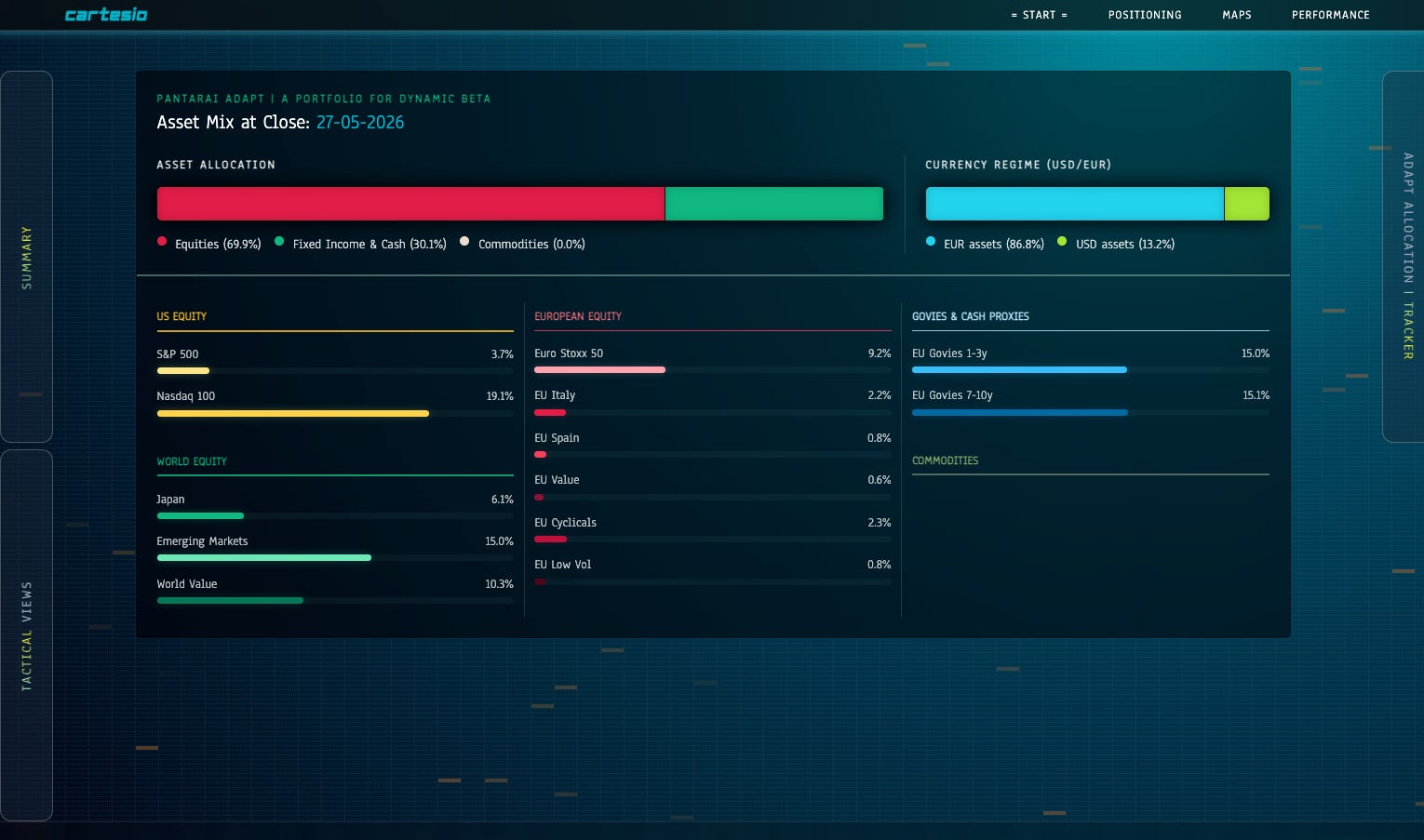Screen dimensions: 1424x840
Task: Click the cartesio logo
Action: (106, 15)
